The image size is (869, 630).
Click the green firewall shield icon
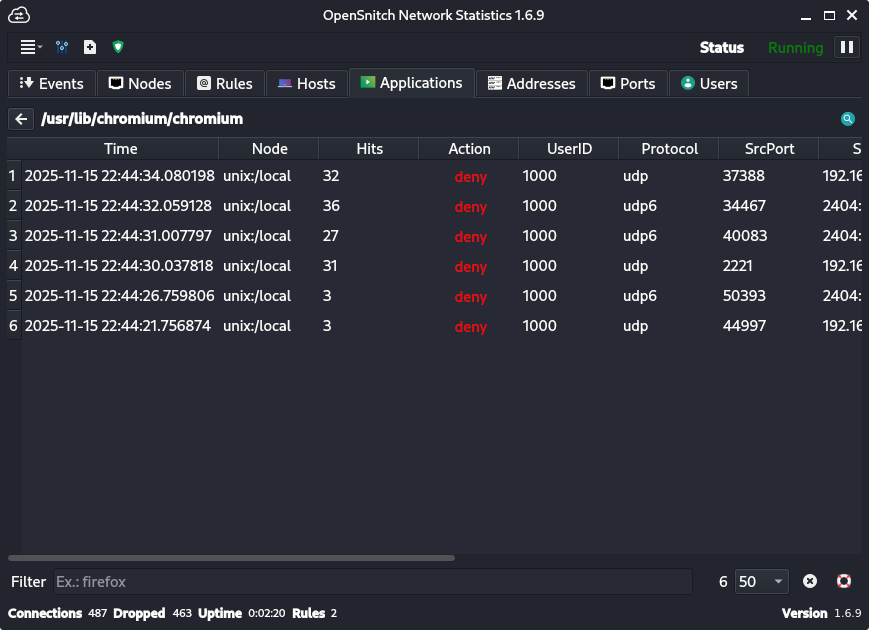(118, 47)
